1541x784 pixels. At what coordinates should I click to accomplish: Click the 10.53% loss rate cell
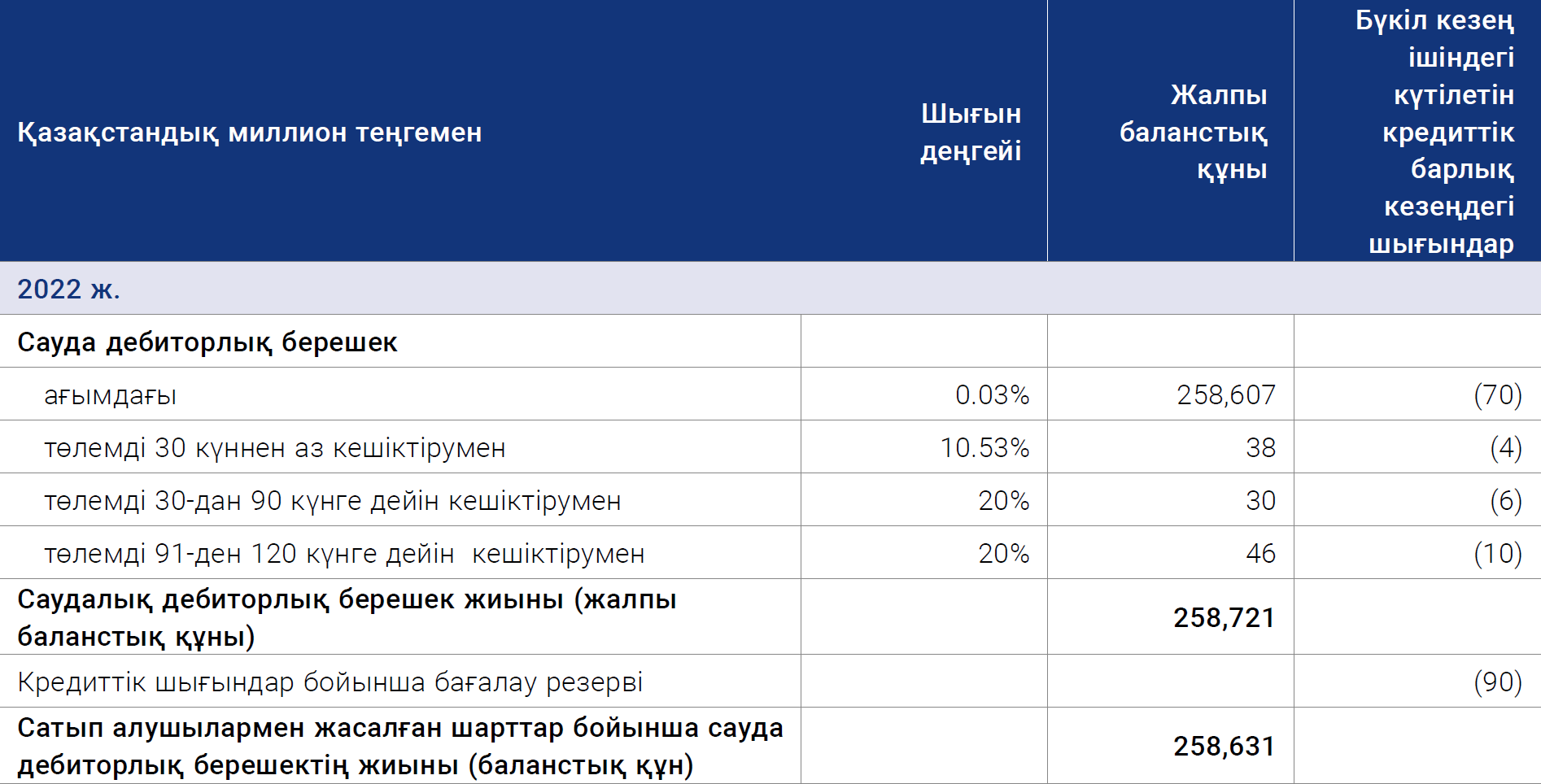pos(984,448)
